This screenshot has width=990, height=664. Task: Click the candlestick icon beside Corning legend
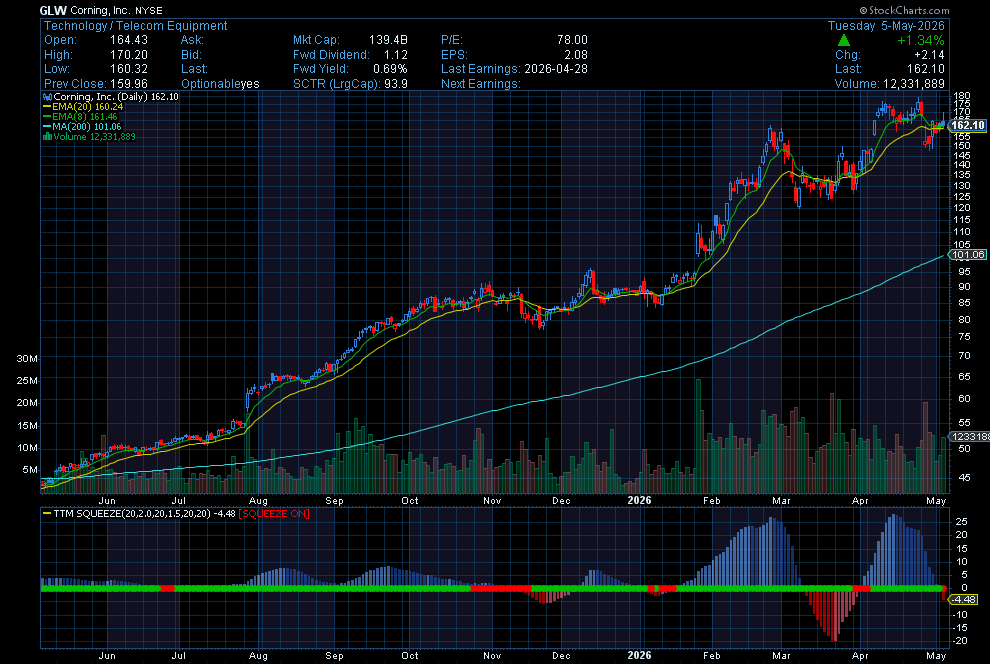(47, 97)
